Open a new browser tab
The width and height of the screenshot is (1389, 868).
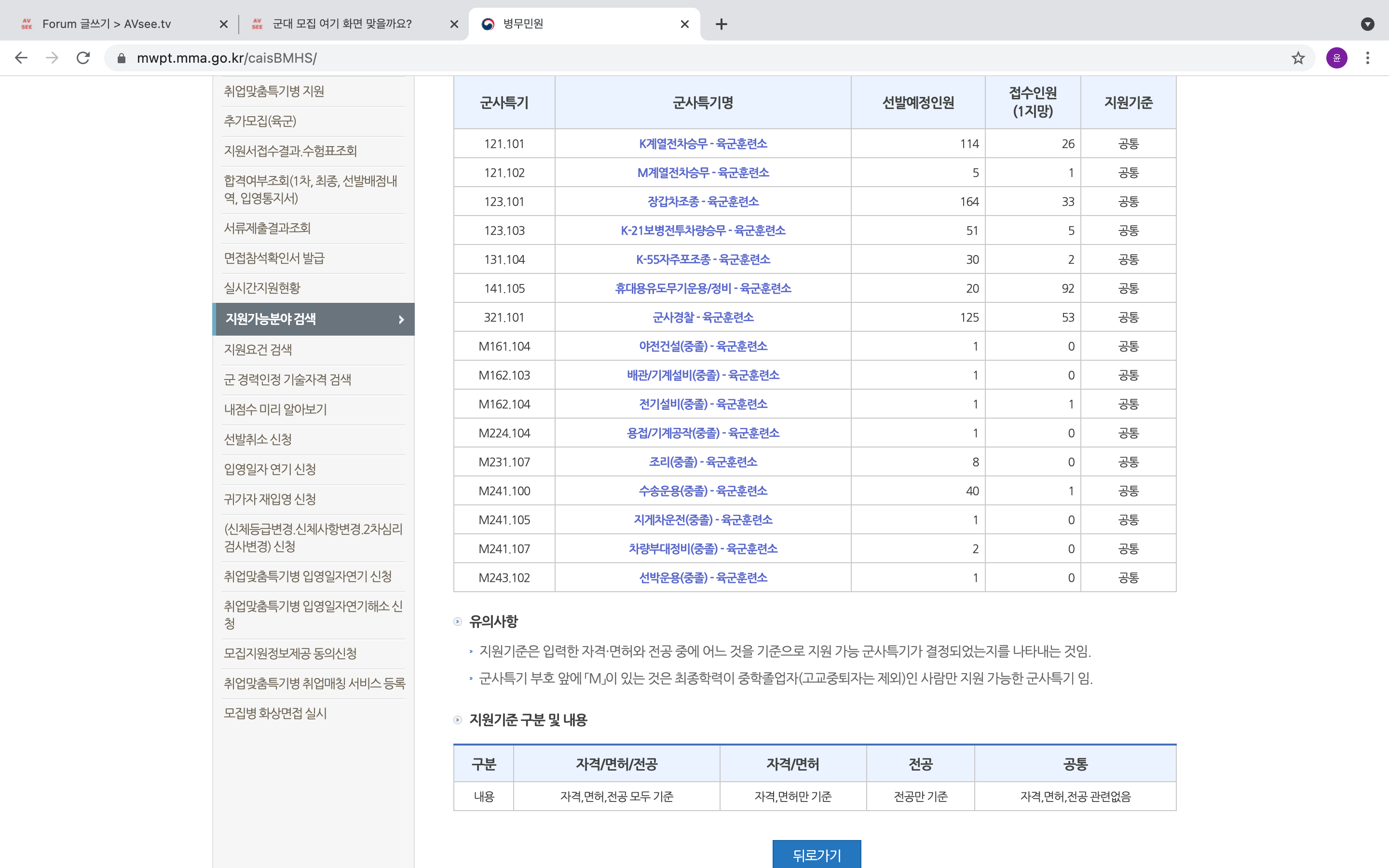(x=722, y=24)
